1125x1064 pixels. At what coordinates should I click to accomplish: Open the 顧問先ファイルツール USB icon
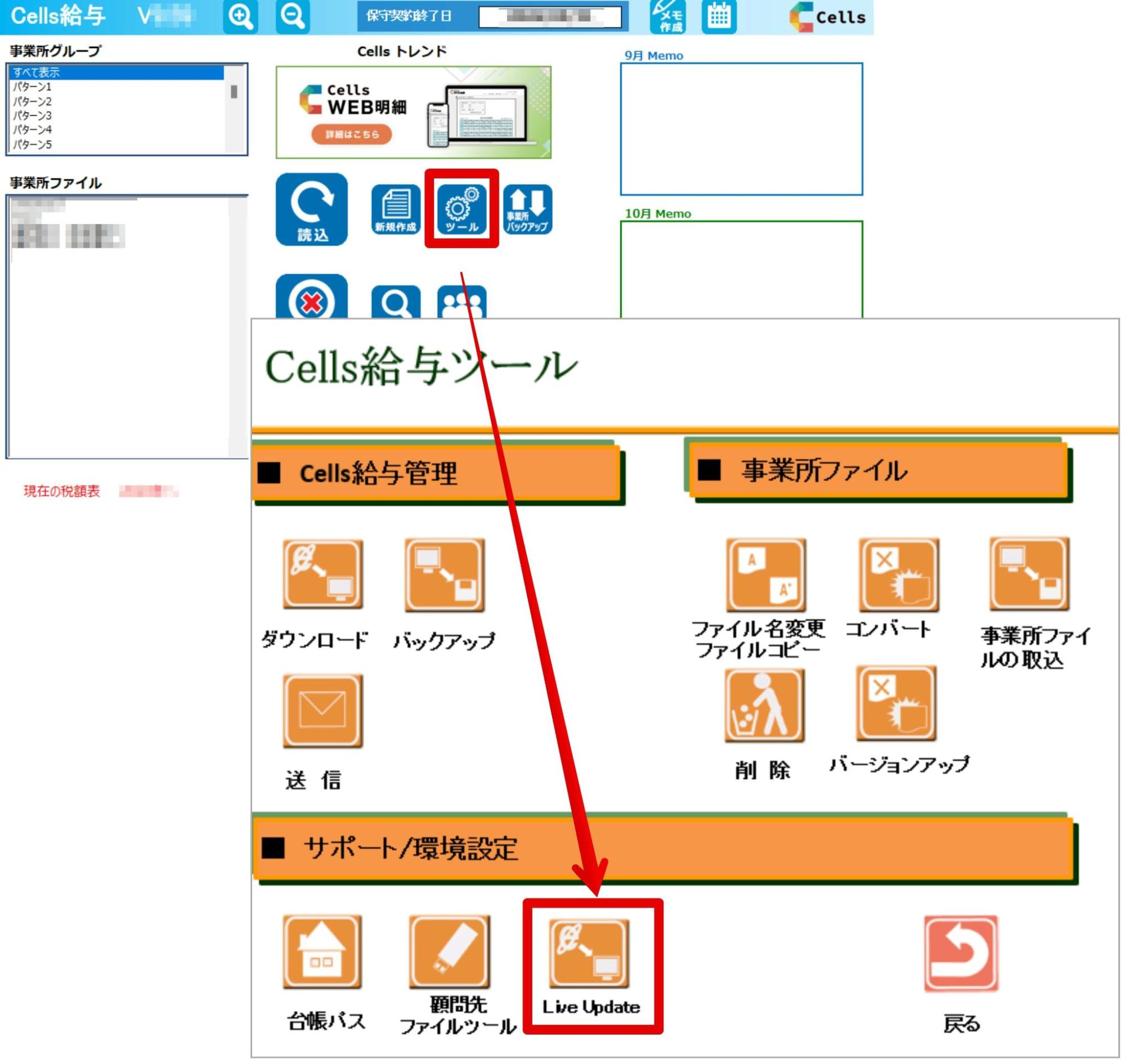(x=449, y=951)
